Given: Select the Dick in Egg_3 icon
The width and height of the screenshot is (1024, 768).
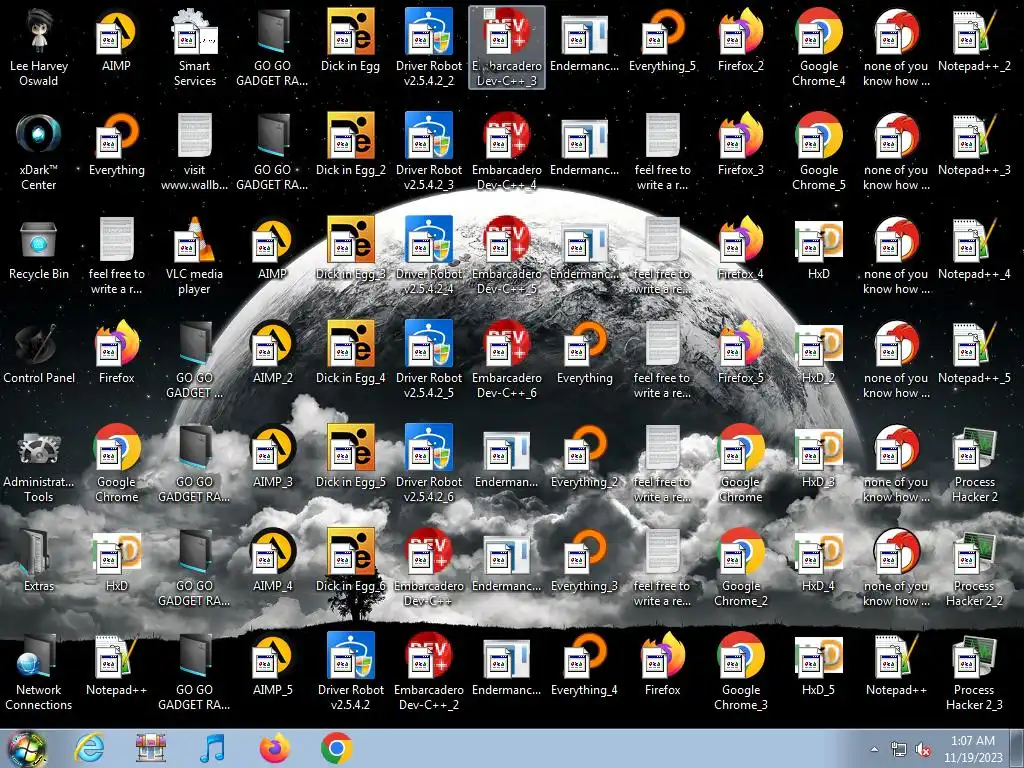Looking at the screenshot, I should click(x=351, y=249).
